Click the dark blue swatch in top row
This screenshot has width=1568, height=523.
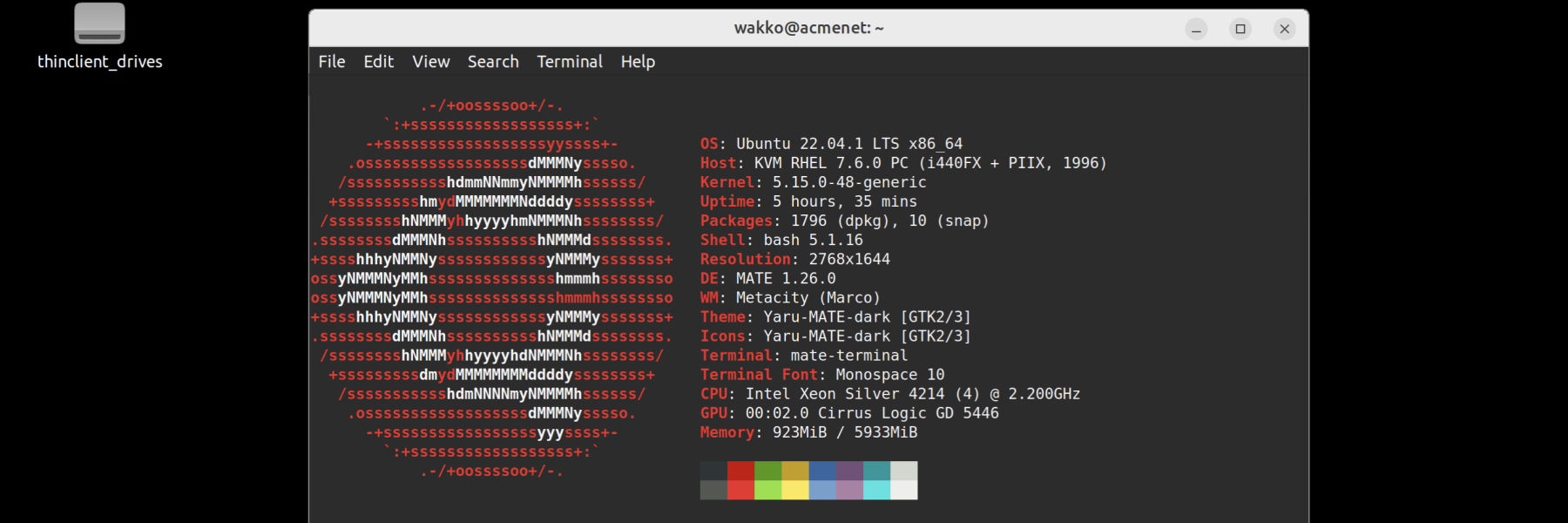click(822, 471)
